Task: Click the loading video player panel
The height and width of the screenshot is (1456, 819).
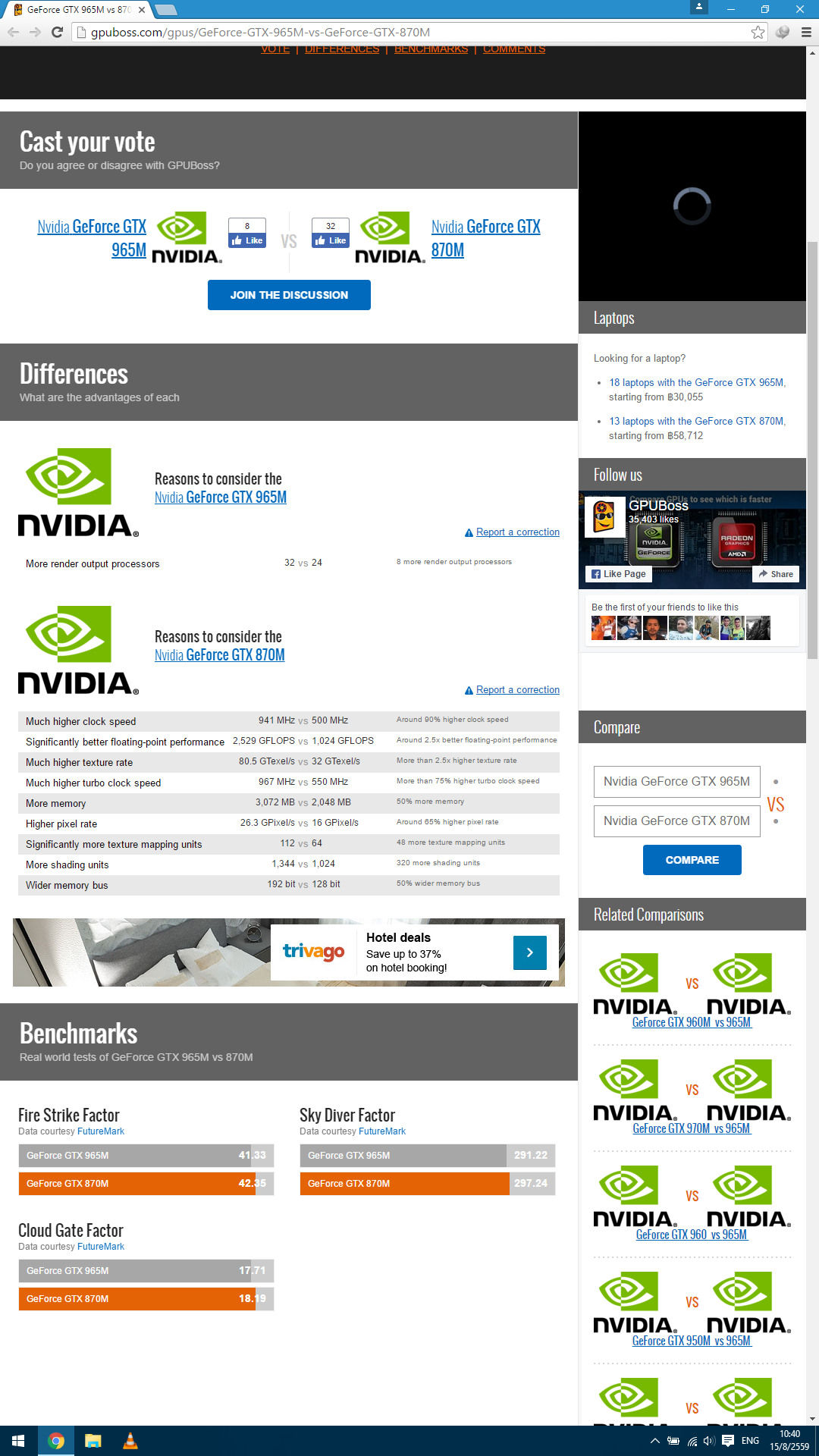Action: (x=692, y=206)
